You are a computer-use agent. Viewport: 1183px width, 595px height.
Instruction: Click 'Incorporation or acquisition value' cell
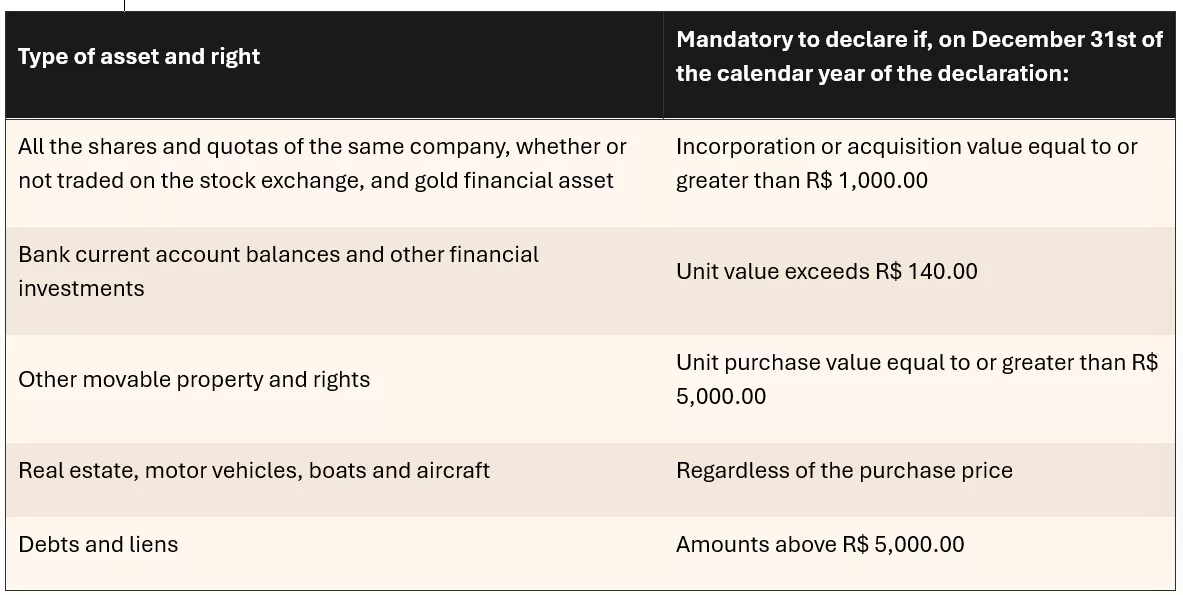point(906,163)
